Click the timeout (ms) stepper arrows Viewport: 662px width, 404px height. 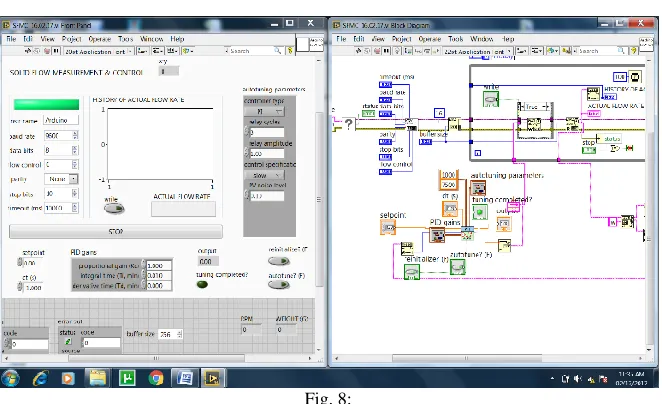click(x=75, y=208)
